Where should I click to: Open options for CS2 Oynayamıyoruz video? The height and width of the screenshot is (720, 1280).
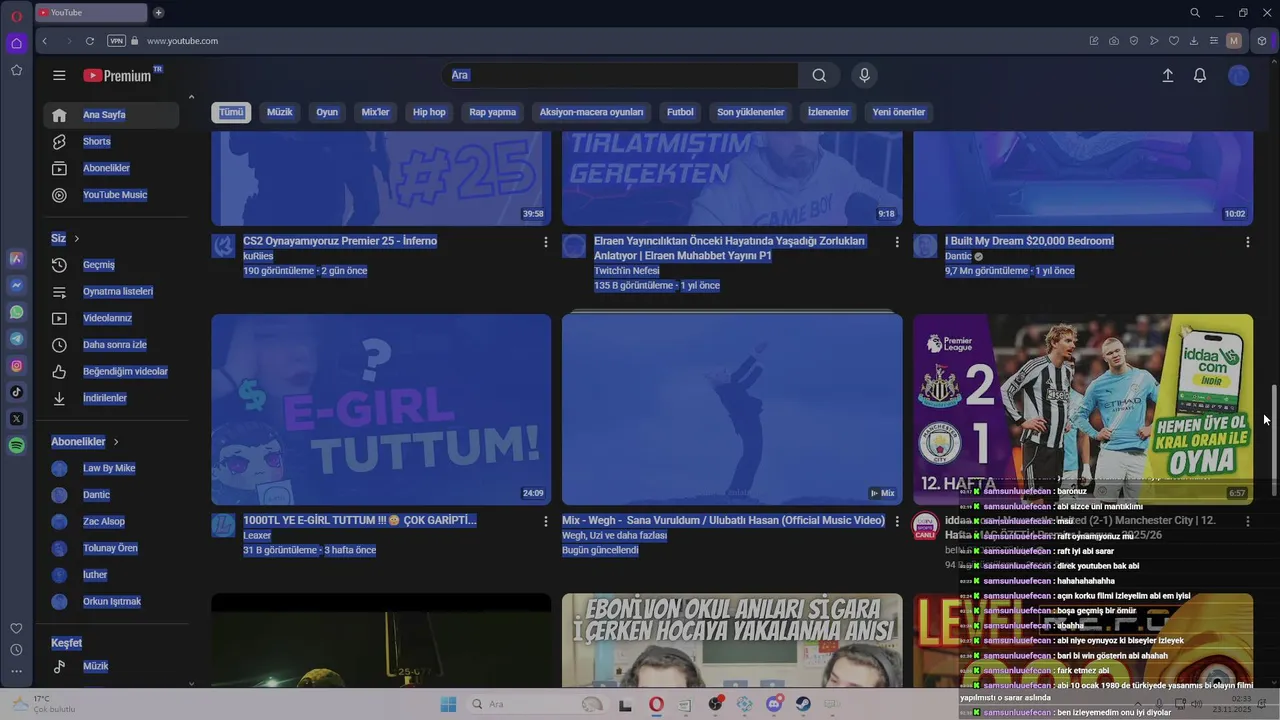pyautogui.click(x=545, y=242)
